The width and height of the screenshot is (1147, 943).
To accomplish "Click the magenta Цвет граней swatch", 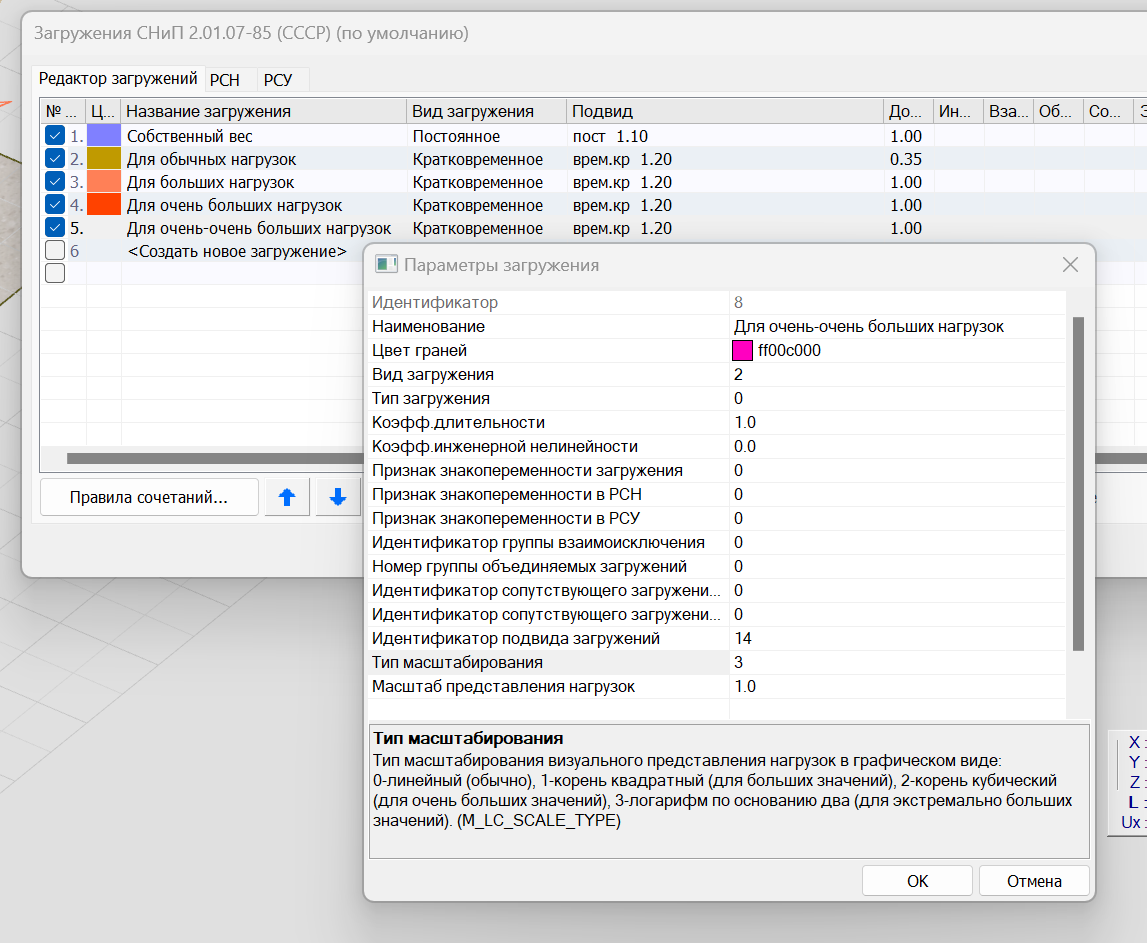I will pyautogui.click(x=742, y=351).
